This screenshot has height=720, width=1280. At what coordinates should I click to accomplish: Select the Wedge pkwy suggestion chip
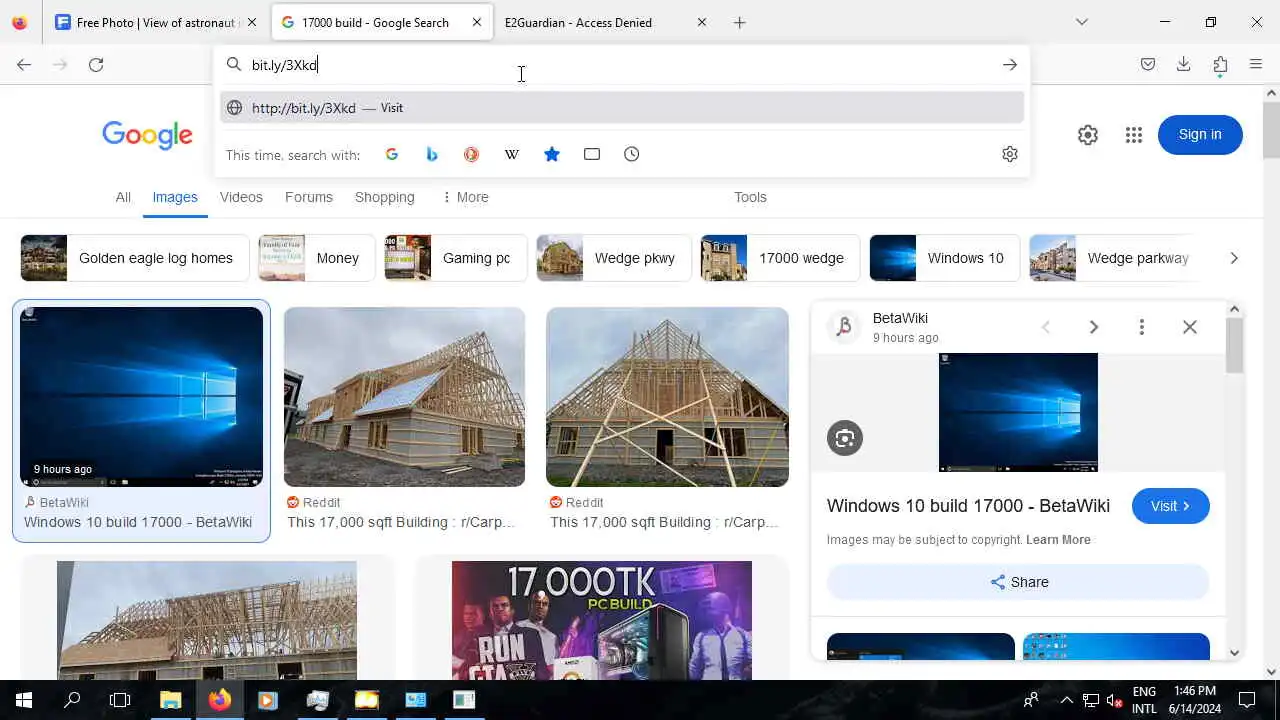pos(613,258)
